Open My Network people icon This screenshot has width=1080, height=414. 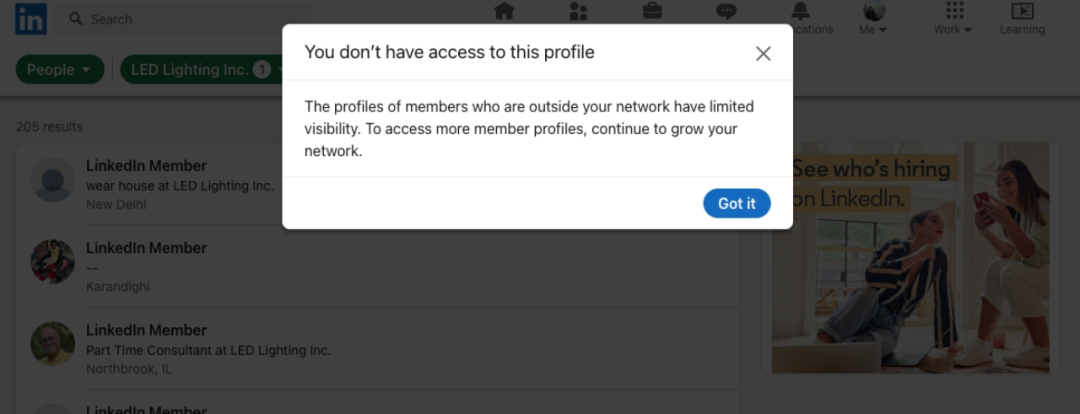[578, 12]
